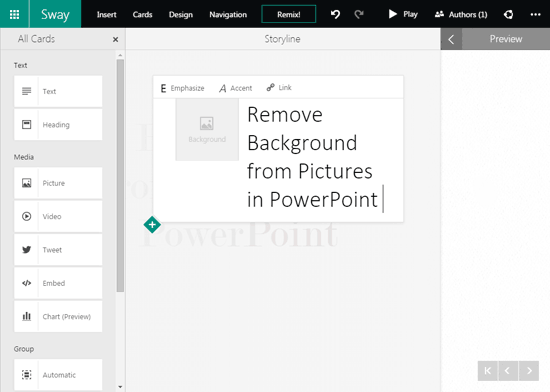Close the All Cards panel
This screenshot has width=550, height=392.
115,40
